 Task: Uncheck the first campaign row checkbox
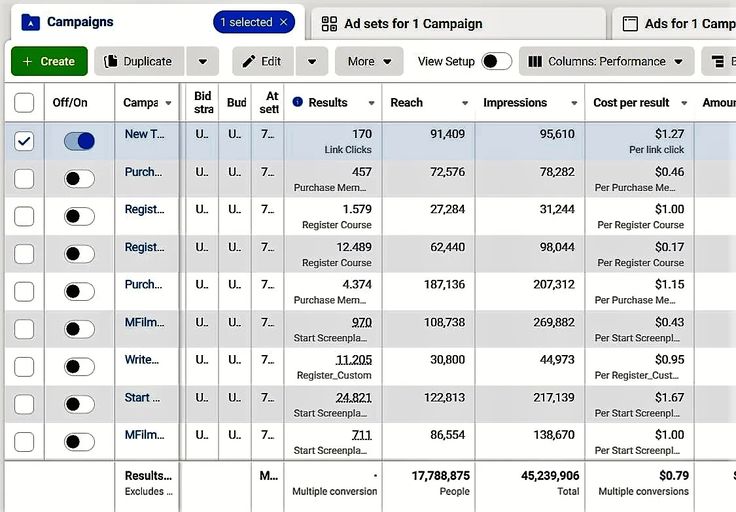pos(24,141)
